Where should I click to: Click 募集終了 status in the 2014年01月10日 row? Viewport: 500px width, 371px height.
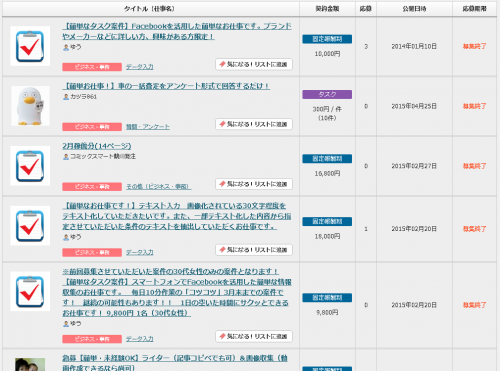pos(474,46)
